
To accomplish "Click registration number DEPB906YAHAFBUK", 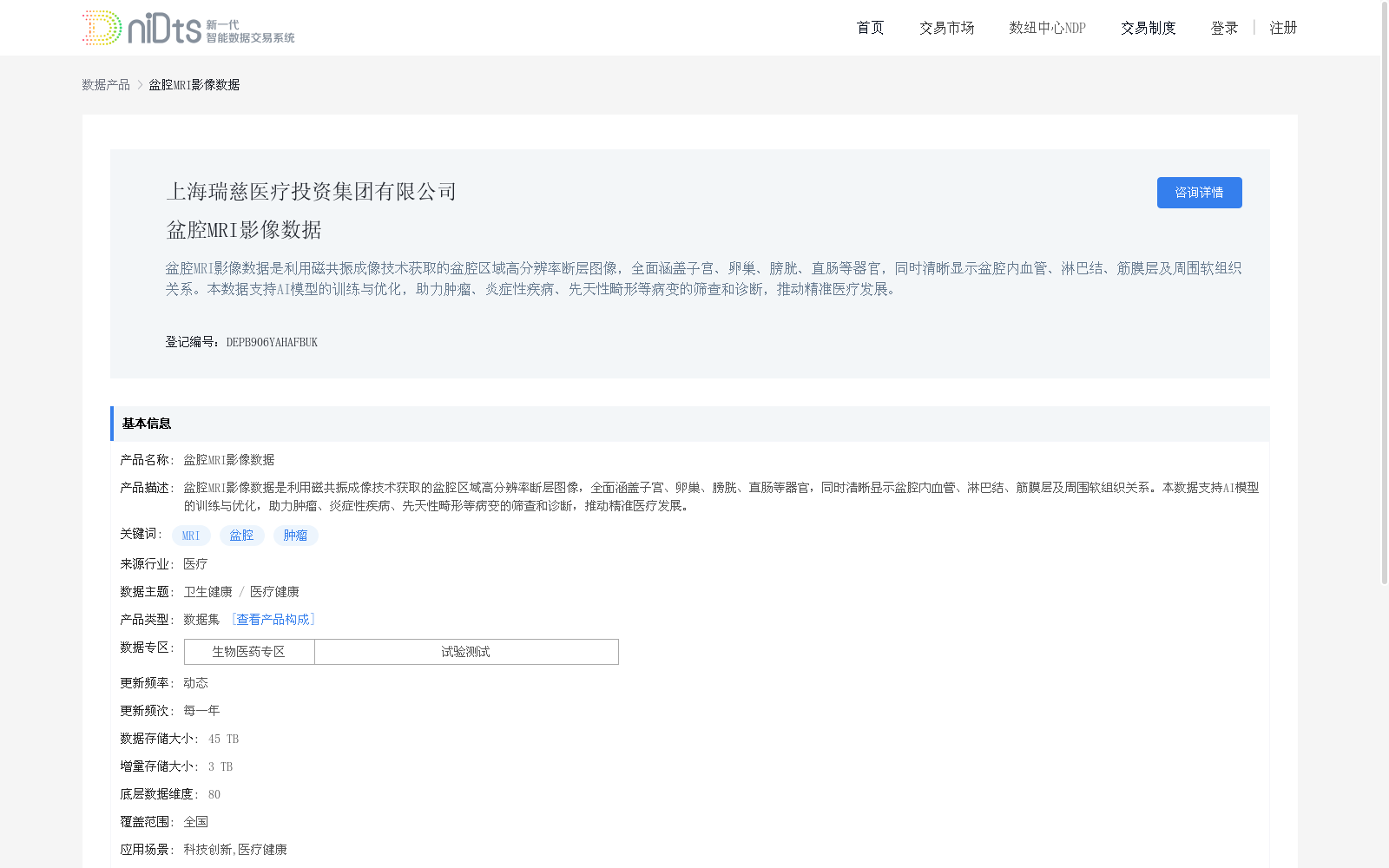I will coord(272,342).
